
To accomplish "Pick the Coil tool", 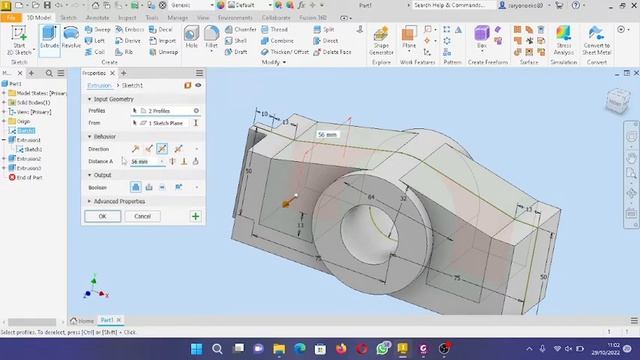I will pyautogui.click(x=95, y=52).
